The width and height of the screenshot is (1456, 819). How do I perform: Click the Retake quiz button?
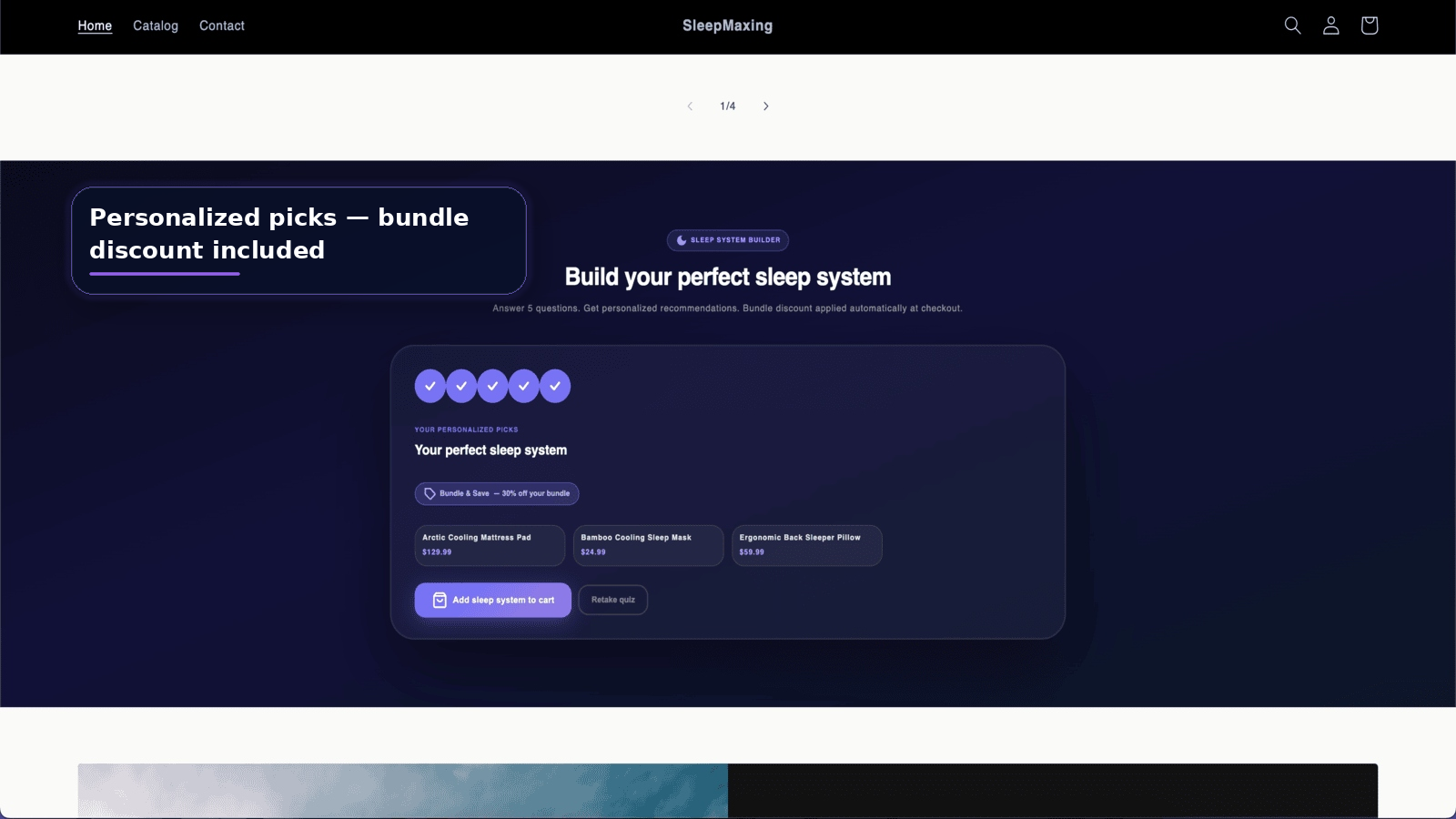[x=613, y=600]
